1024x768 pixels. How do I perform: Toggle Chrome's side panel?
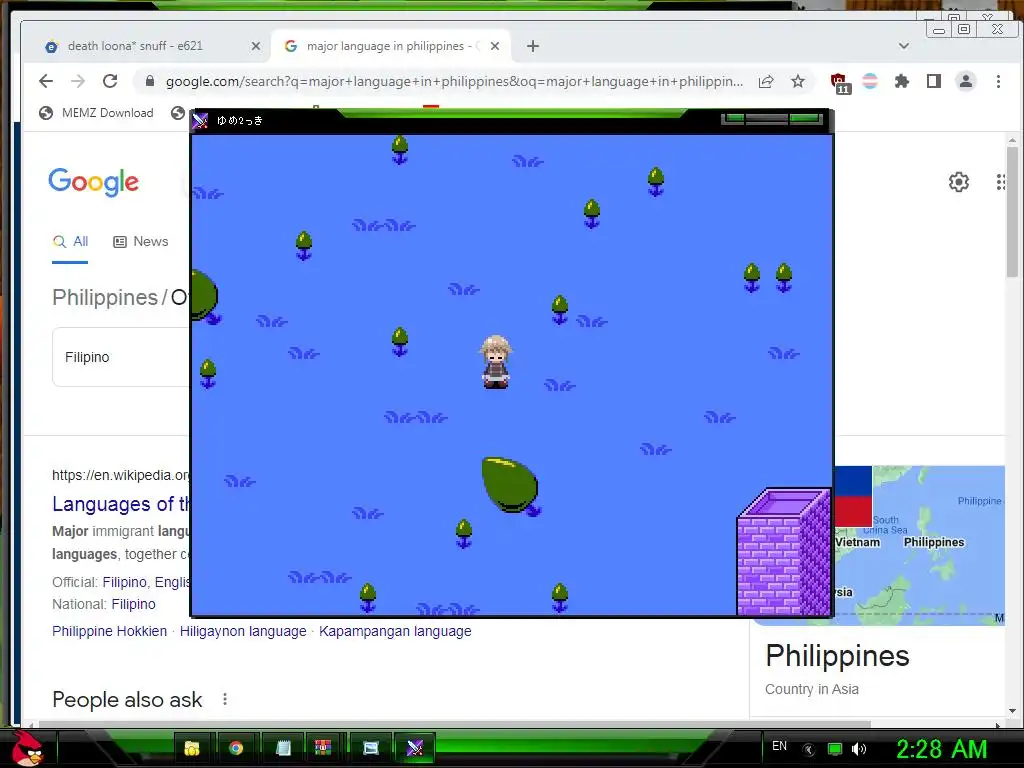[x=934, y=81]
